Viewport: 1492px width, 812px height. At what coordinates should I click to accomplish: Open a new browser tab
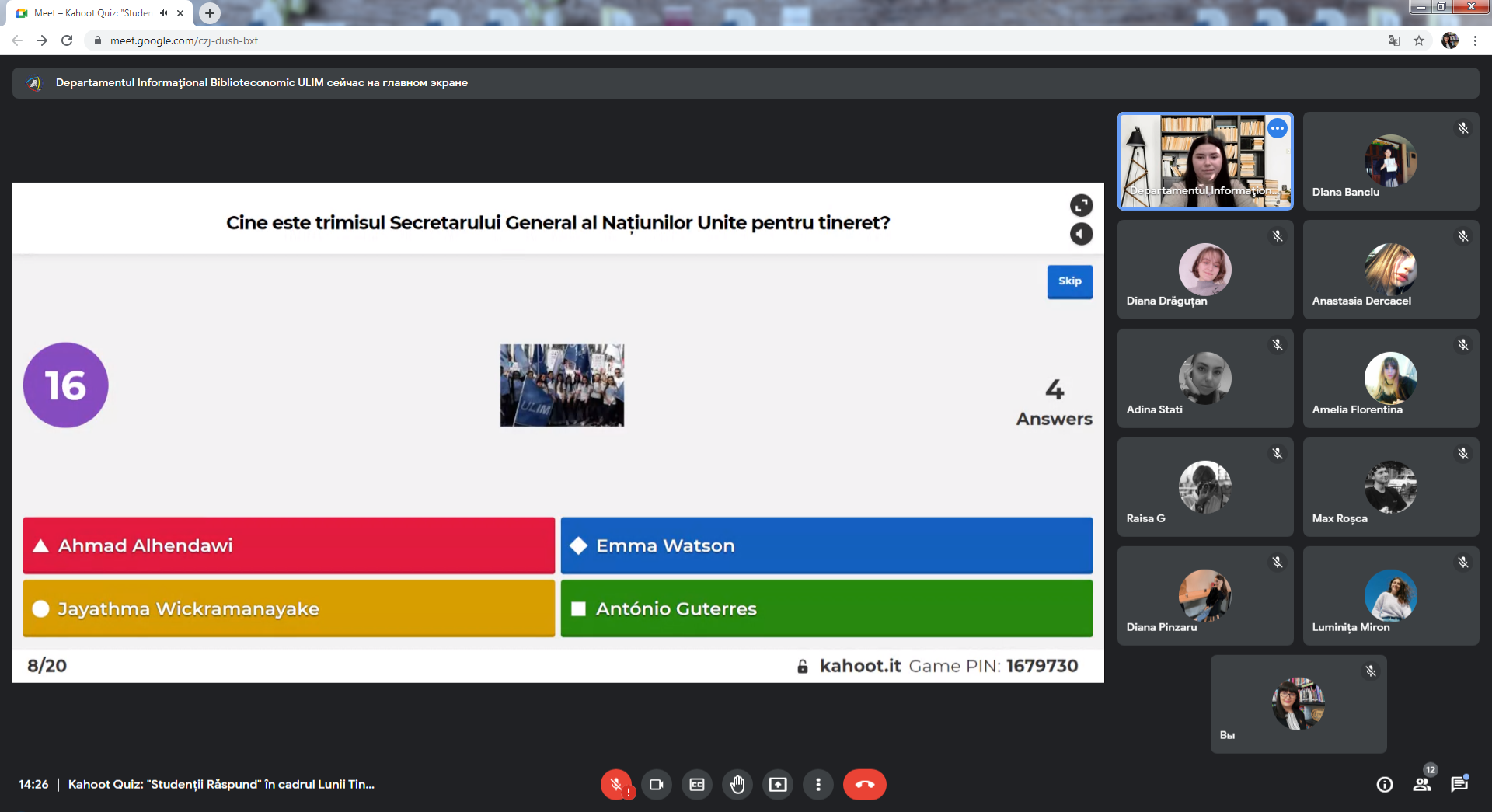click(210, 13)
